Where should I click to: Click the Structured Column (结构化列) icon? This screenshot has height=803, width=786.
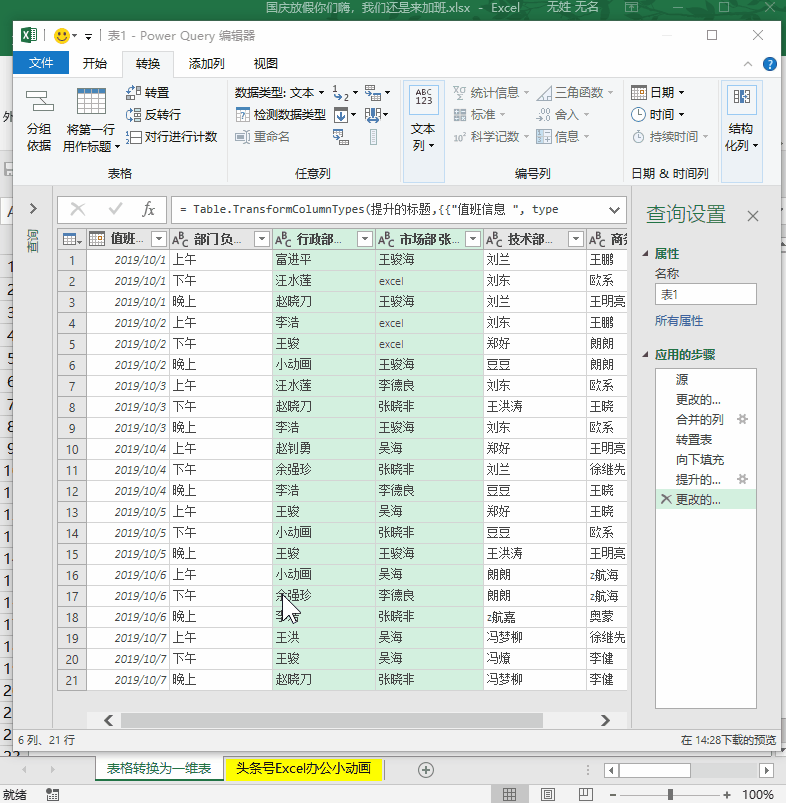click(x=741, y=98)
